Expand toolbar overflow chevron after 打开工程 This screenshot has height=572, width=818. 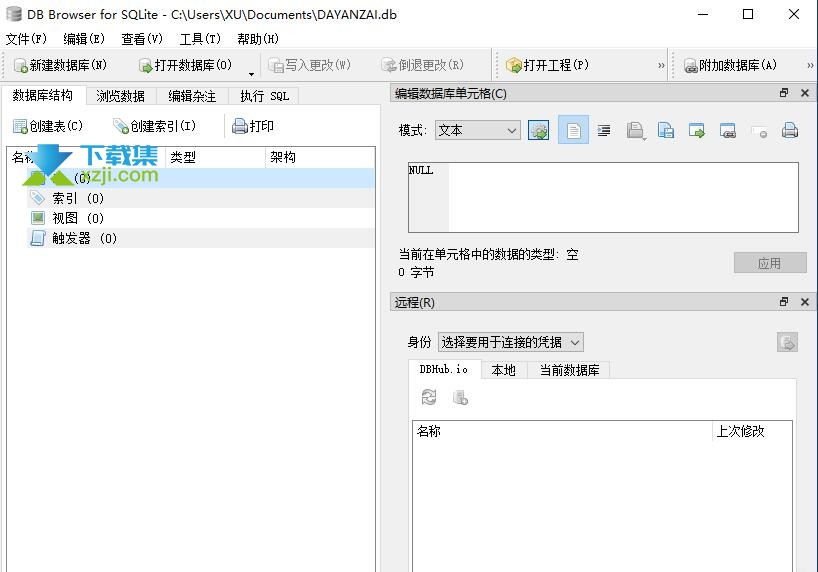(661, 65)
